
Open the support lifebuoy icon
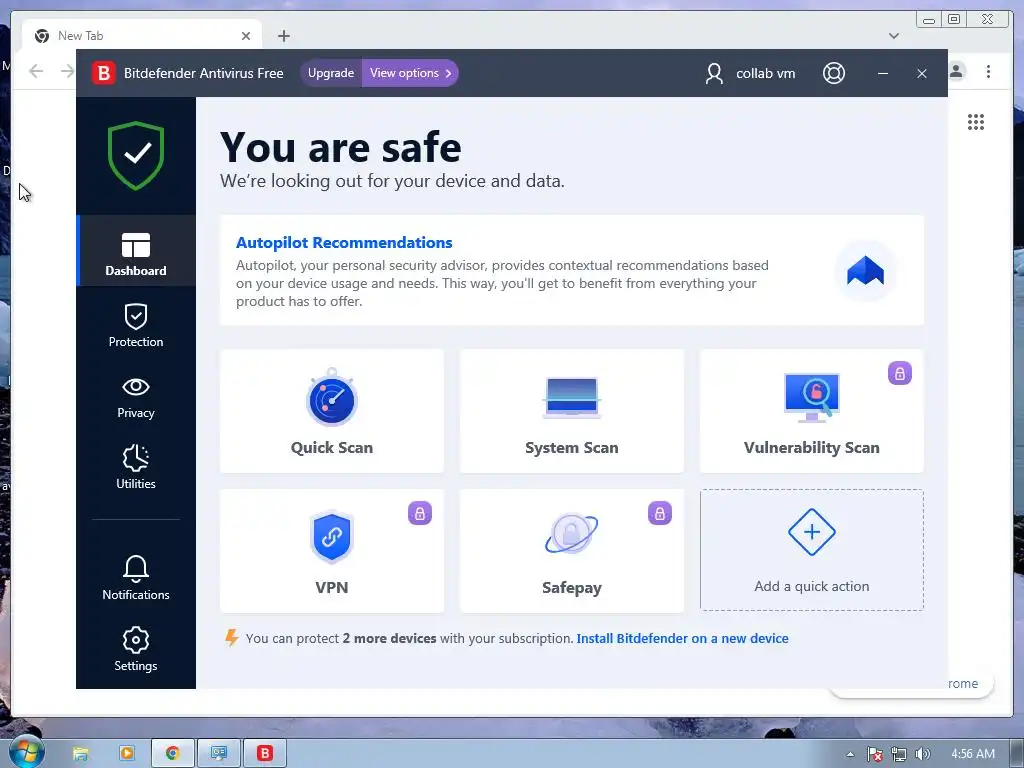pyautogui.click(x=834, y=73)
